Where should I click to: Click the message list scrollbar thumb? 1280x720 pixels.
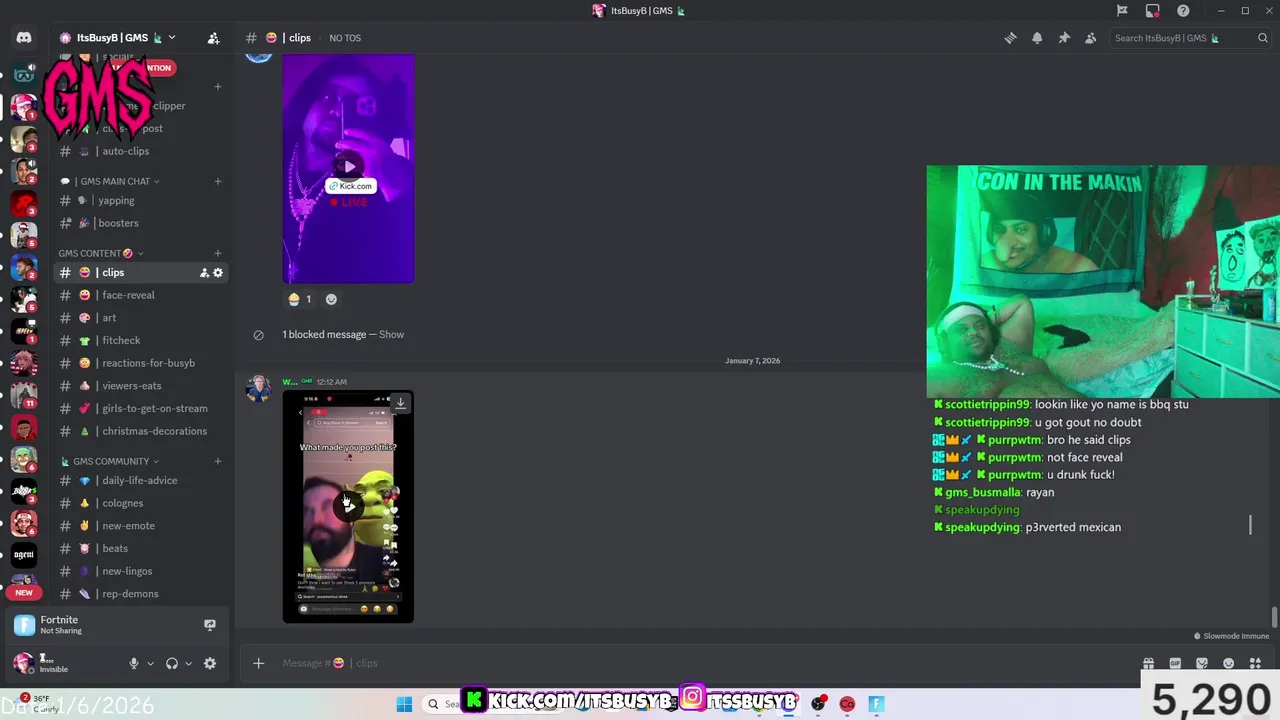pos(1273,618)
